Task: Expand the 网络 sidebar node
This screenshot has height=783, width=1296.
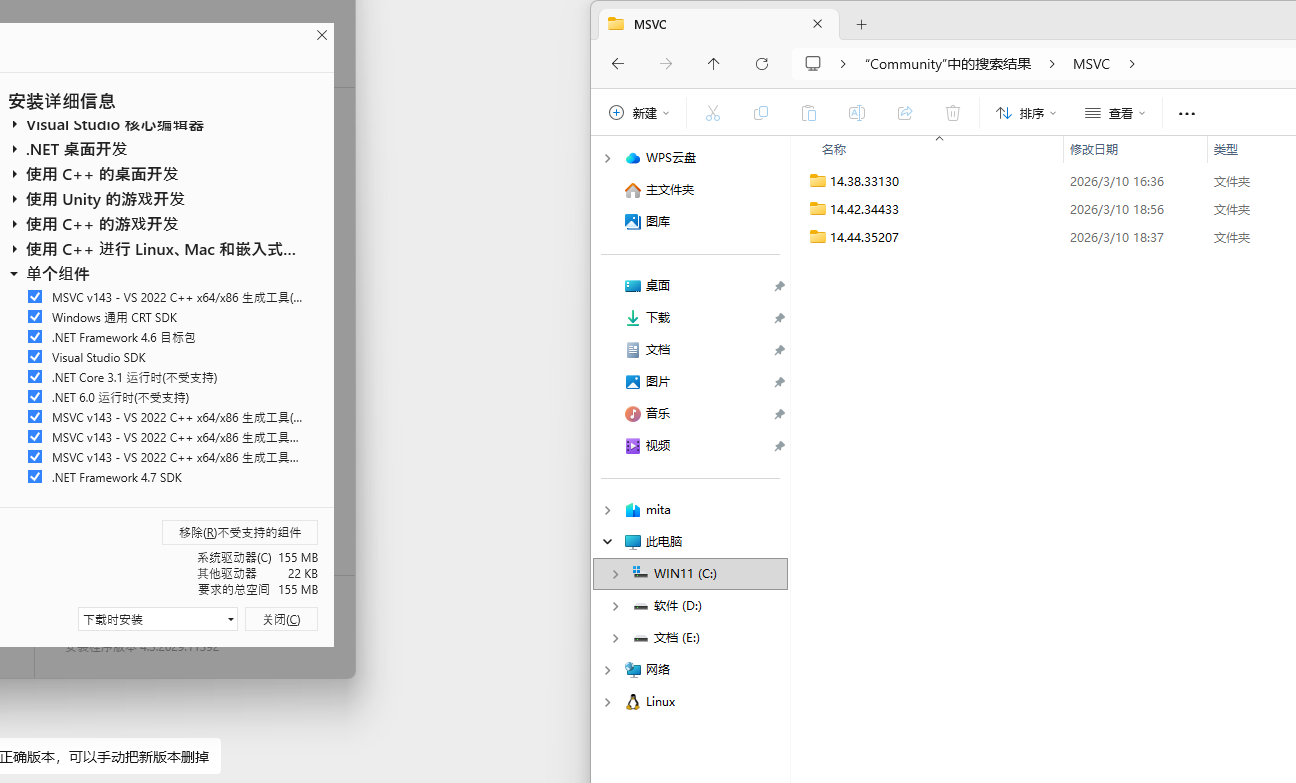Action: point(608,670)
